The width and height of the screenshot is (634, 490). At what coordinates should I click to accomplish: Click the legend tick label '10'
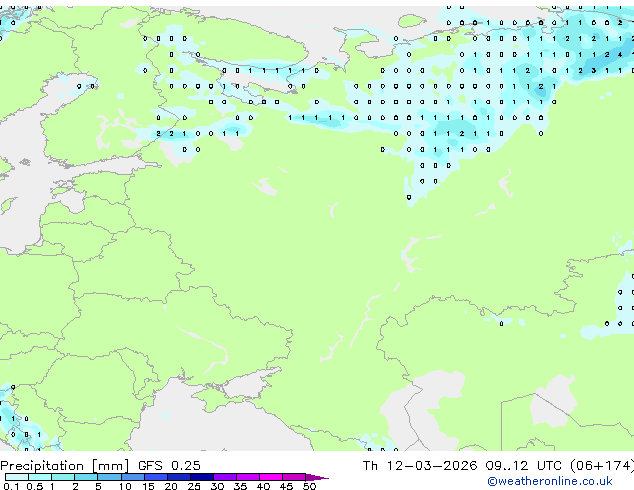125,486
